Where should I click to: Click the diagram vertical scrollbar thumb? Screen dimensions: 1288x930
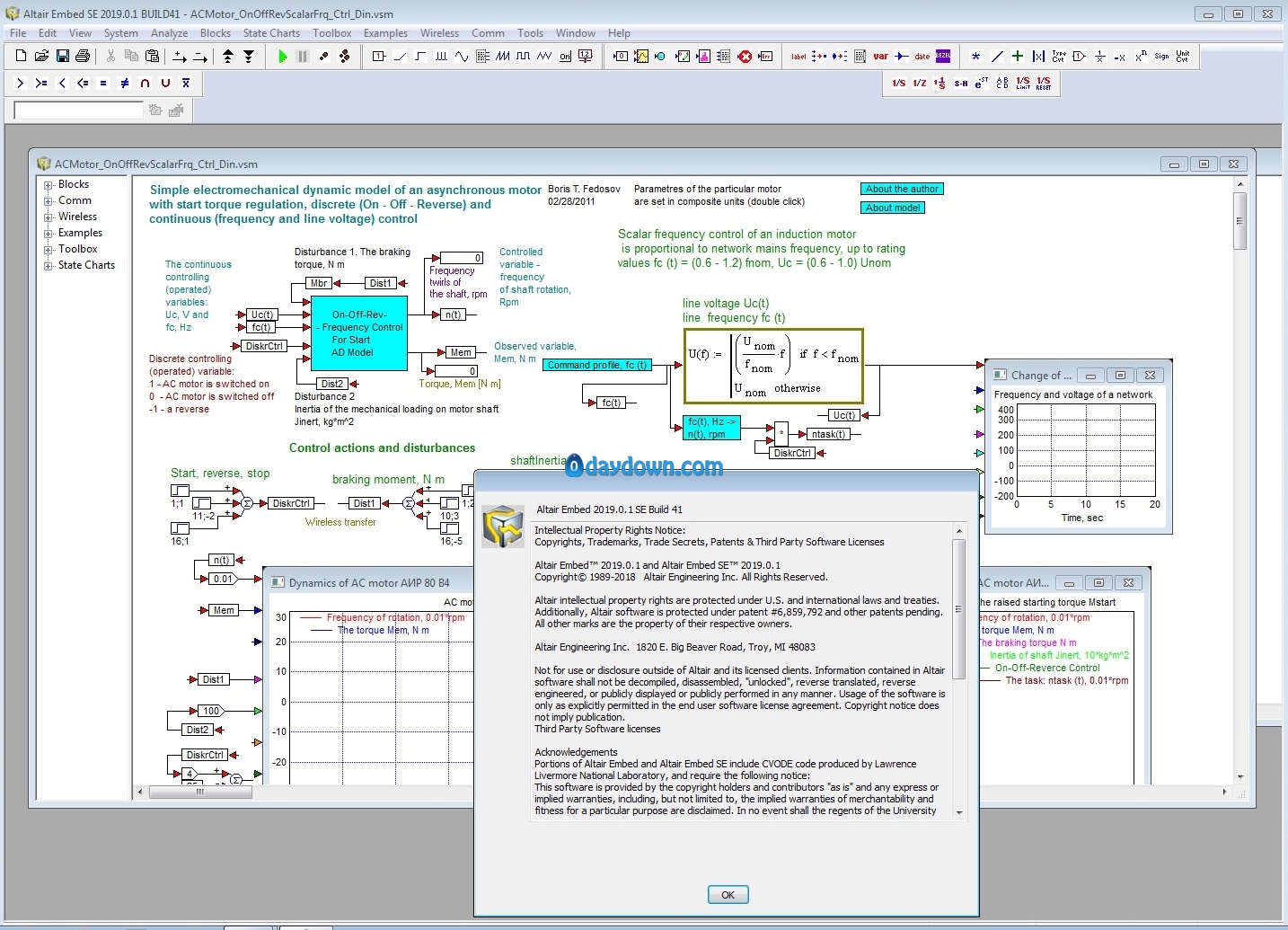[1239, 221]
